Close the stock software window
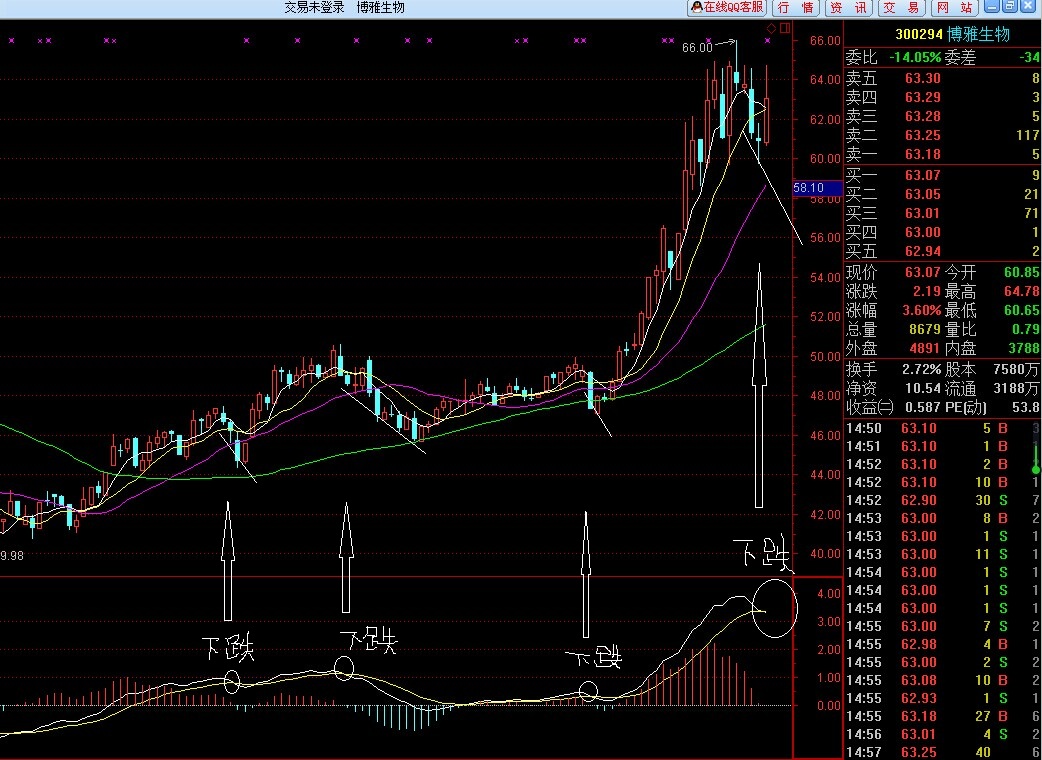This screenshot has width=1042, height=760. click(1030, 6)
